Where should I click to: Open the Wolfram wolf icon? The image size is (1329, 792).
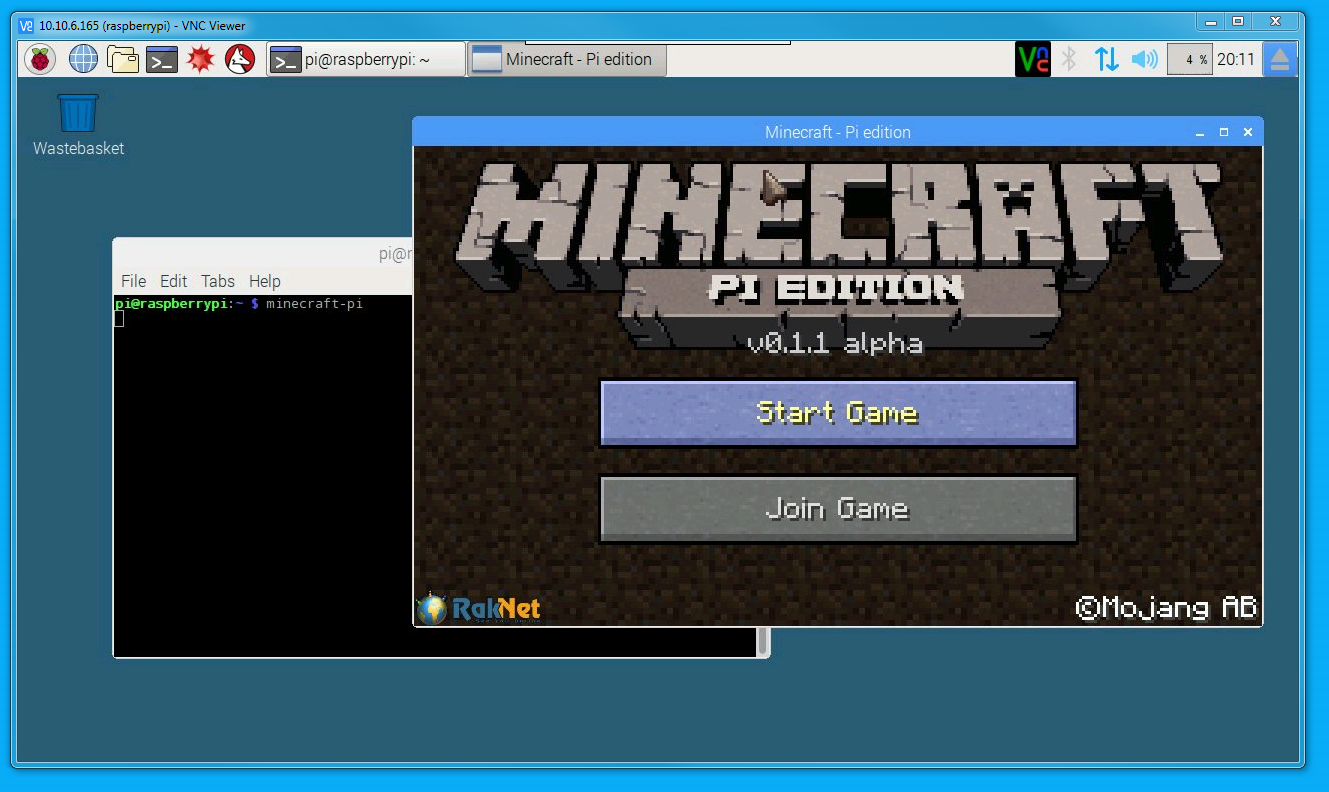pos(240,60)
